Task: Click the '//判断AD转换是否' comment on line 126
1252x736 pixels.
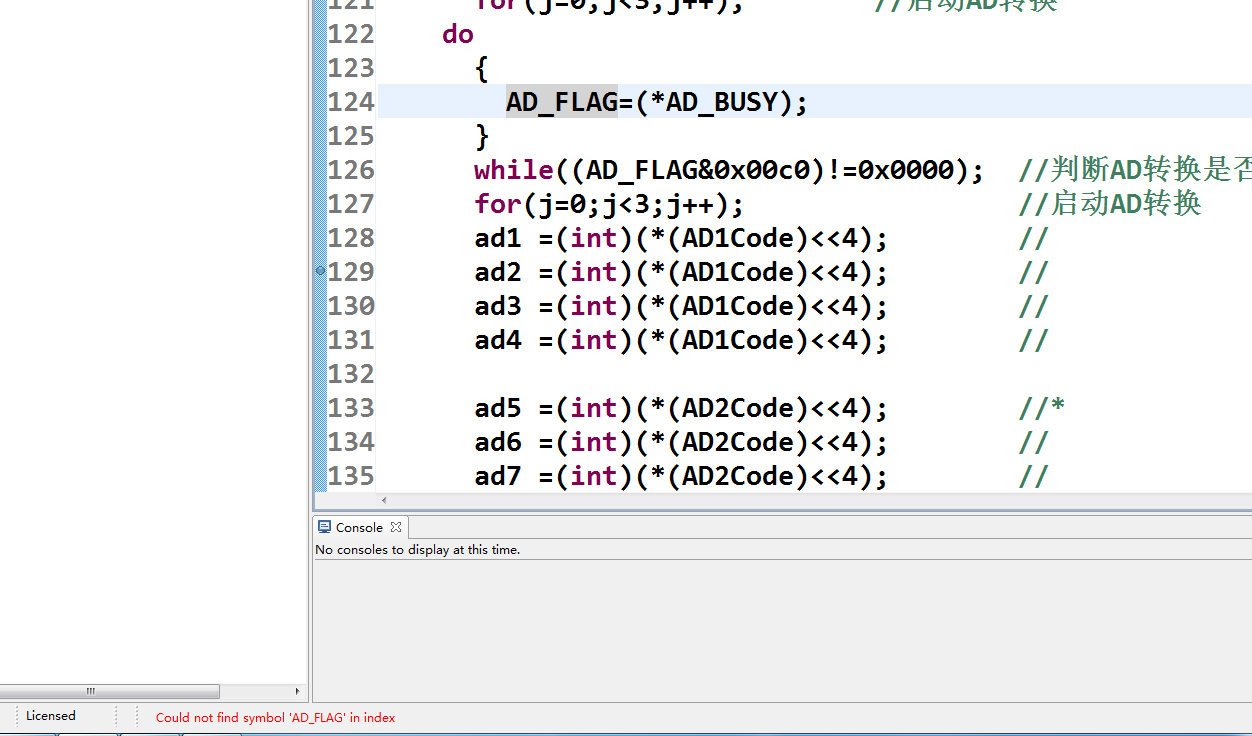Action: (1135, 170)
